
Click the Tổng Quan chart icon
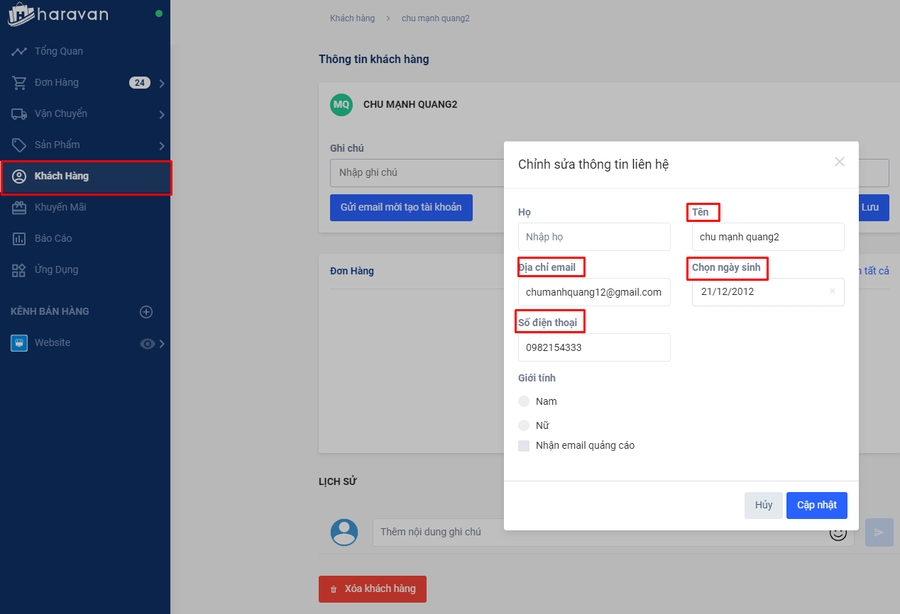[19, 51]
